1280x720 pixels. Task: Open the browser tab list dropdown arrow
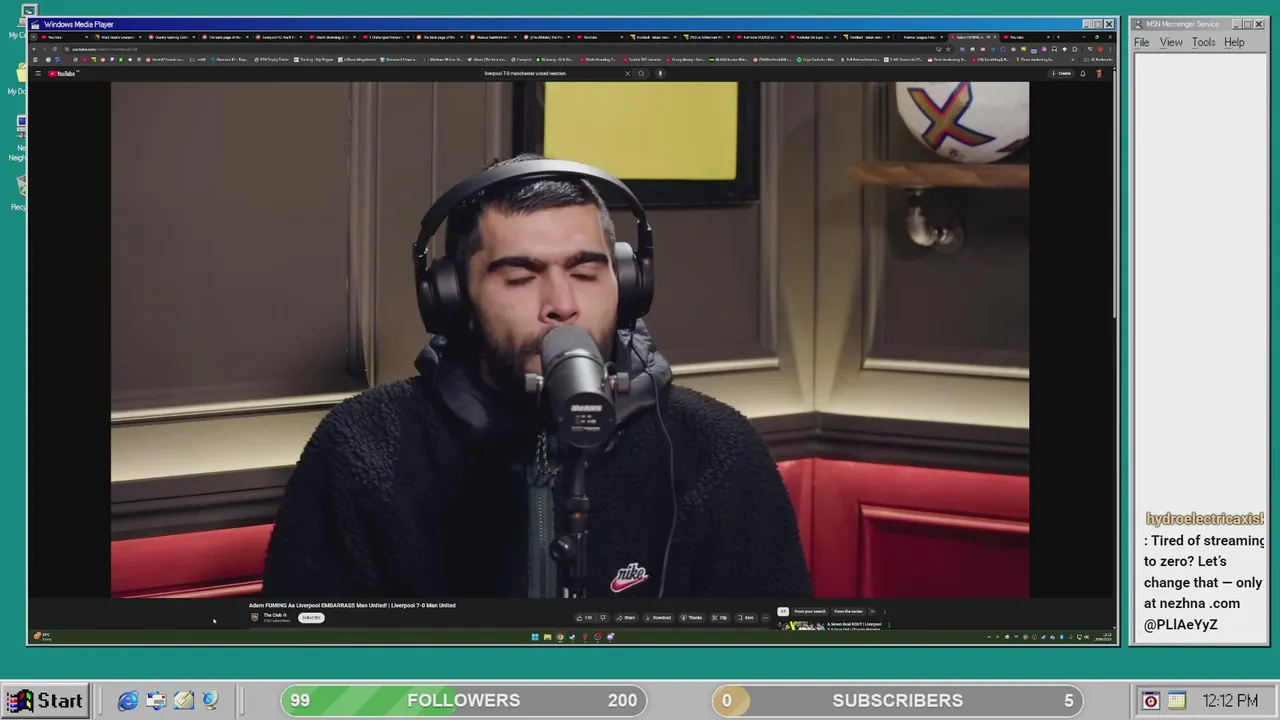click(34, 37)
